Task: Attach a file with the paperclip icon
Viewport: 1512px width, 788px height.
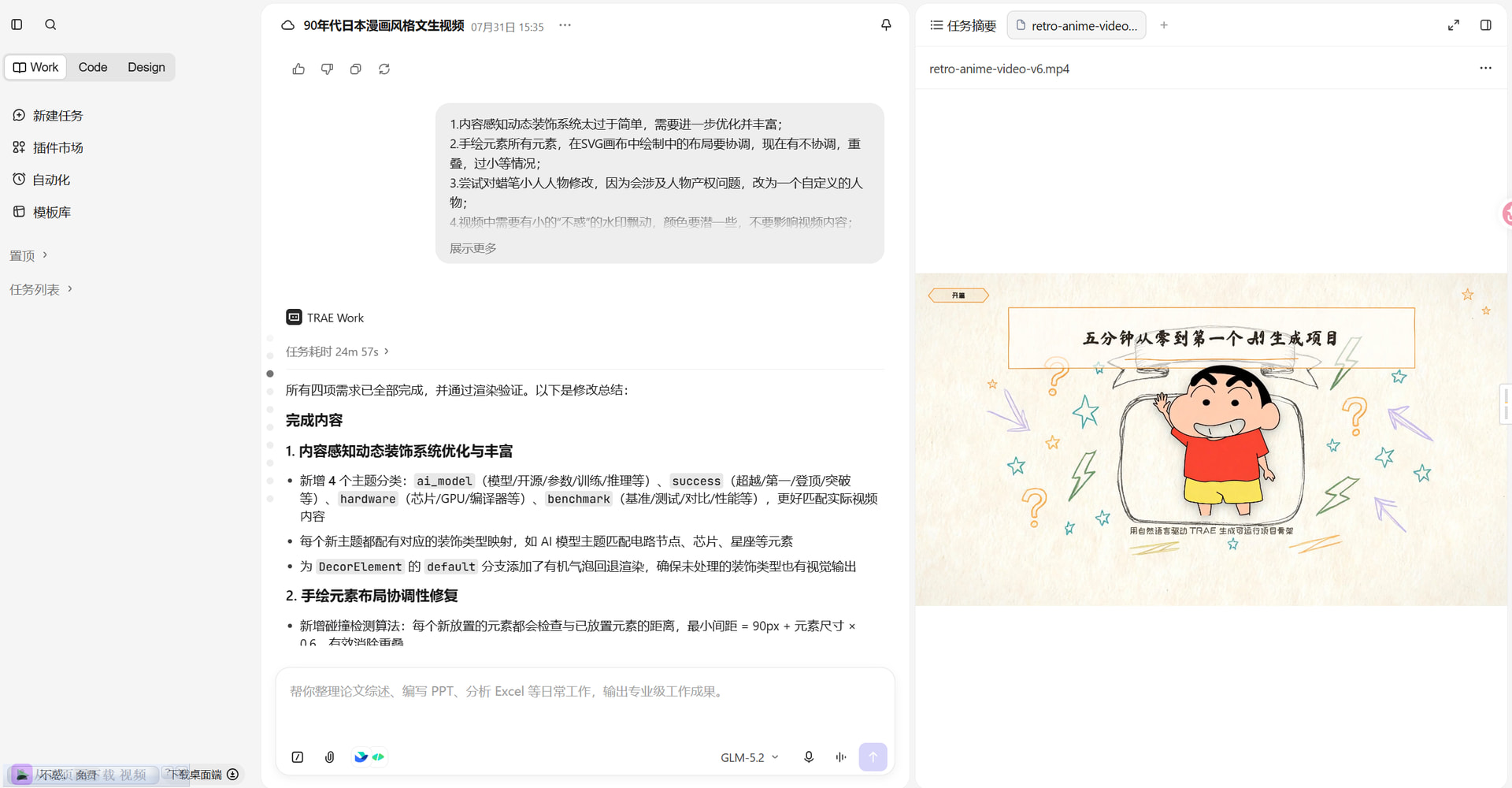Action: click(x=330, y=757)
